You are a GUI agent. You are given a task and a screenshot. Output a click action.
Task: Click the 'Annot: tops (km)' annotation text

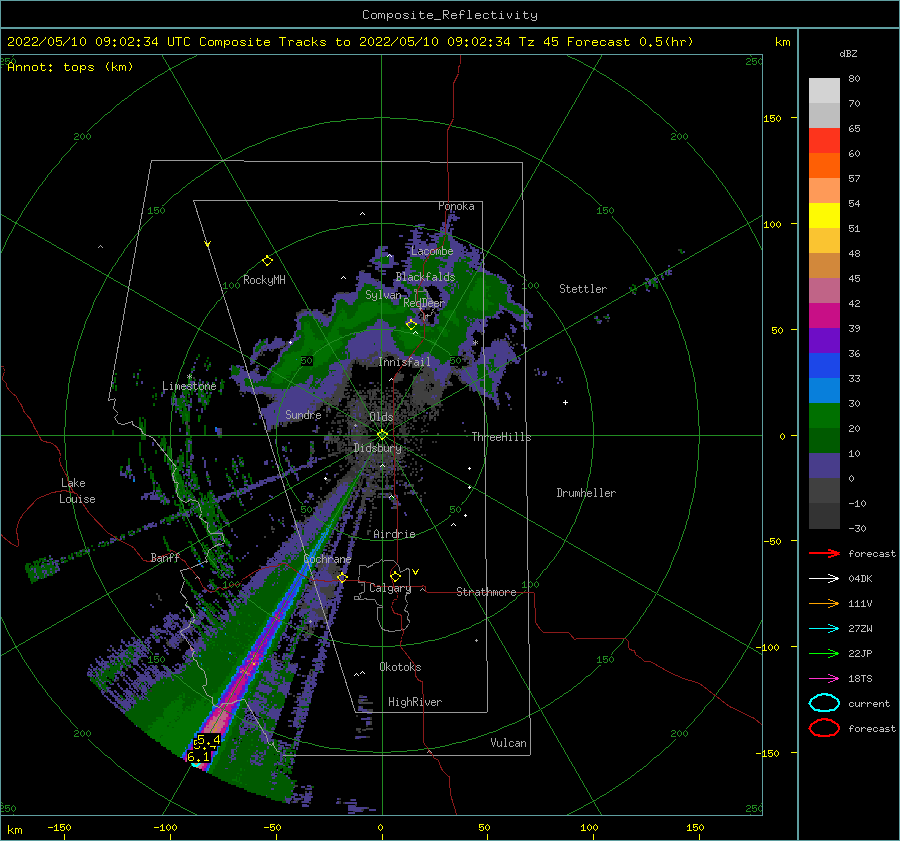tap(70, 67)
